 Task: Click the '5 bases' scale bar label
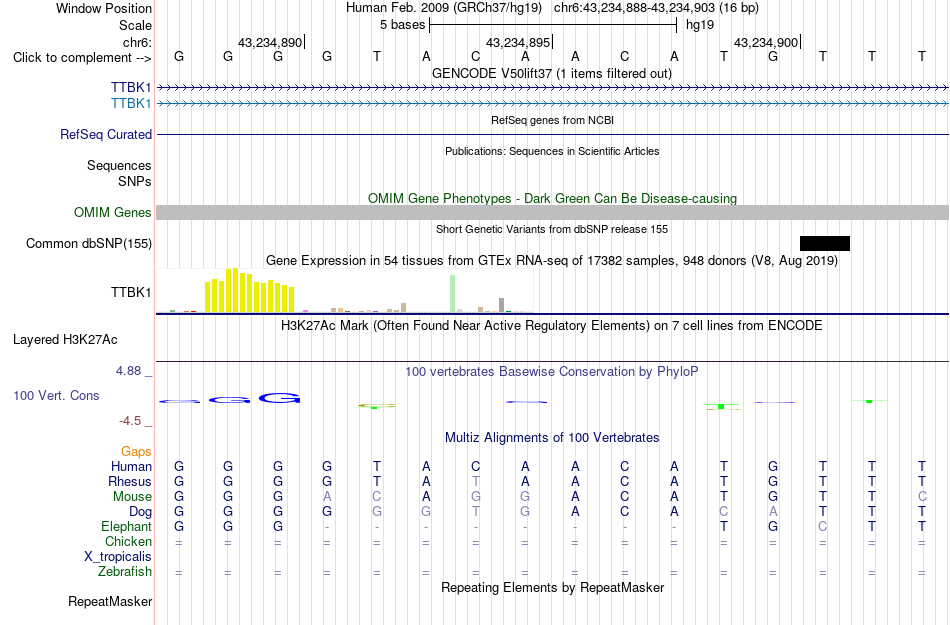pyautogui.click(x=402, y=25)
